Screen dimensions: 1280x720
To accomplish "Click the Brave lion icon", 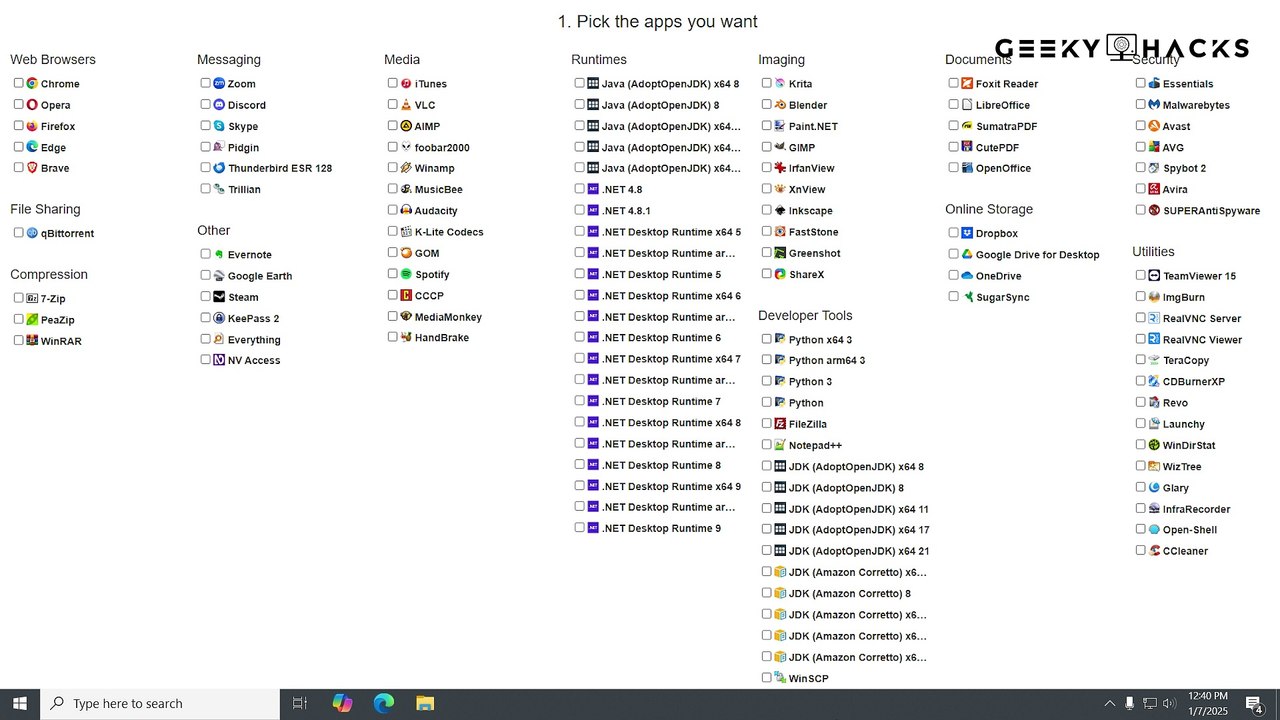I will click(x=32, y=168).
